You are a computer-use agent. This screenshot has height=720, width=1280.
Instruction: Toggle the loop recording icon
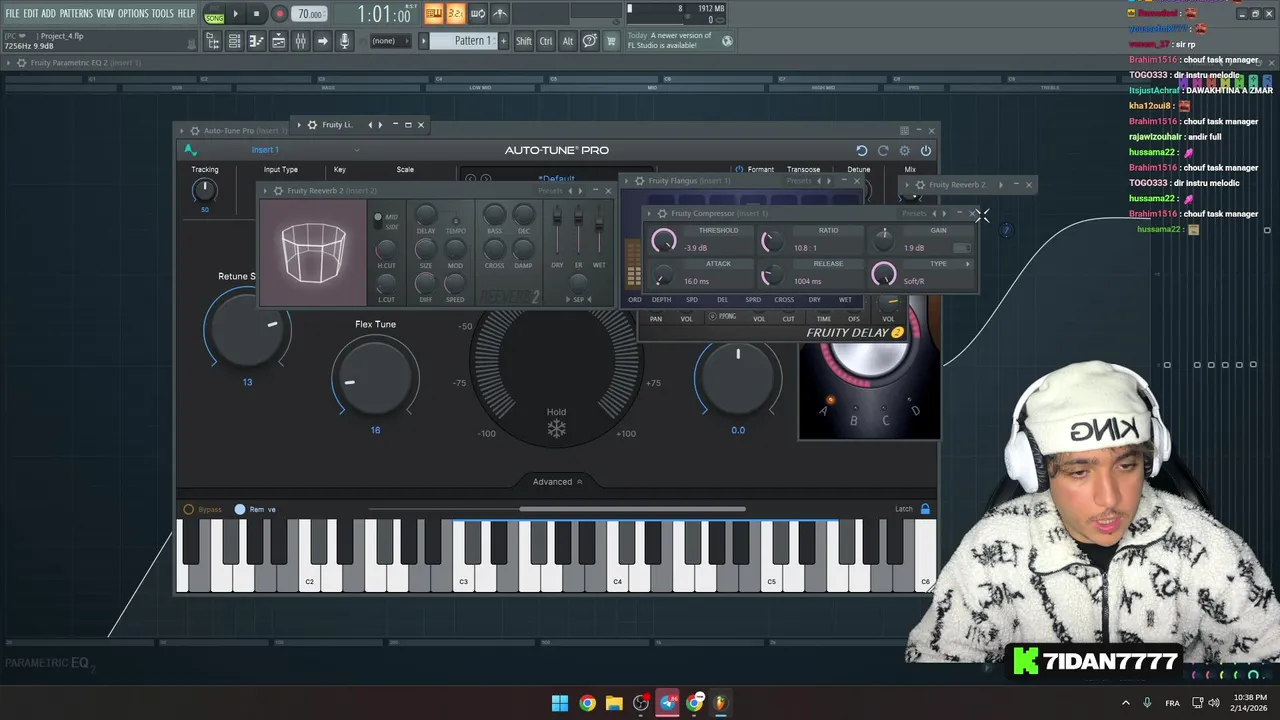point(478,13)
